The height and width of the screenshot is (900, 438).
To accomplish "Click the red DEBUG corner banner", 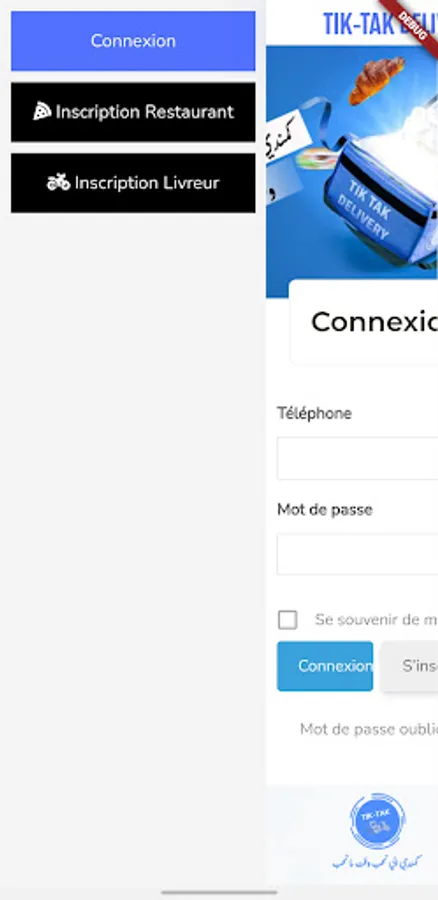I will click(x=414, y=24).
